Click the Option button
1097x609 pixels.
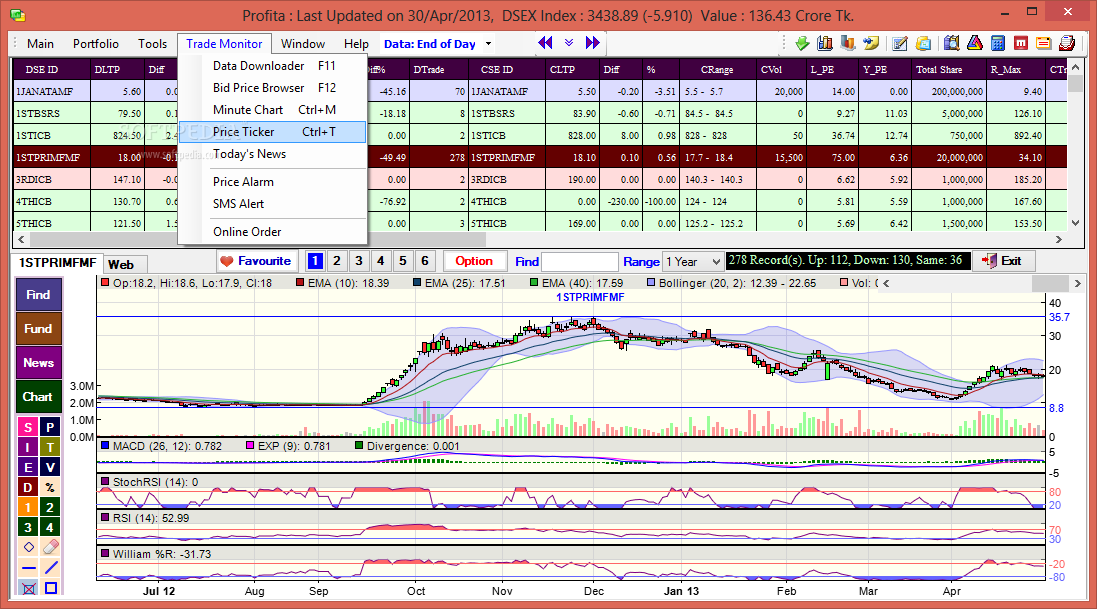474,261
